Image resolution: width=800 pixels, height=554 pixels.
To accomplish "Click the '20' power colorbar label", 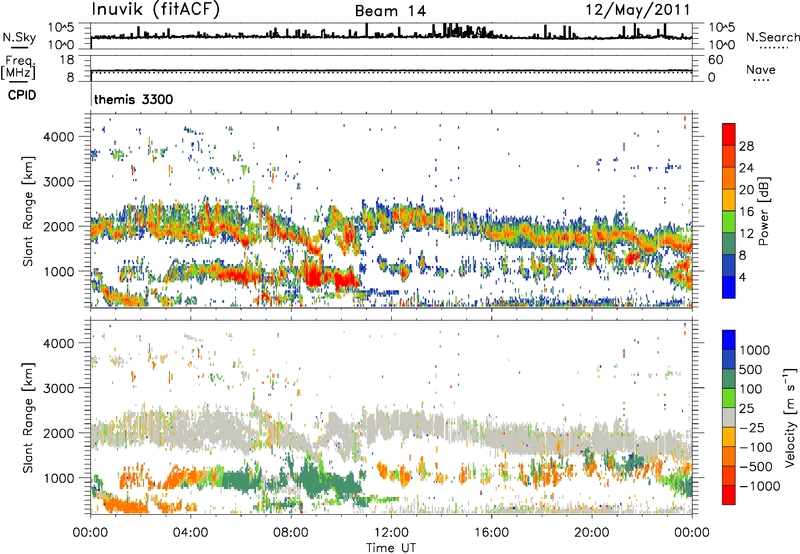I will [x=746, y=190].
